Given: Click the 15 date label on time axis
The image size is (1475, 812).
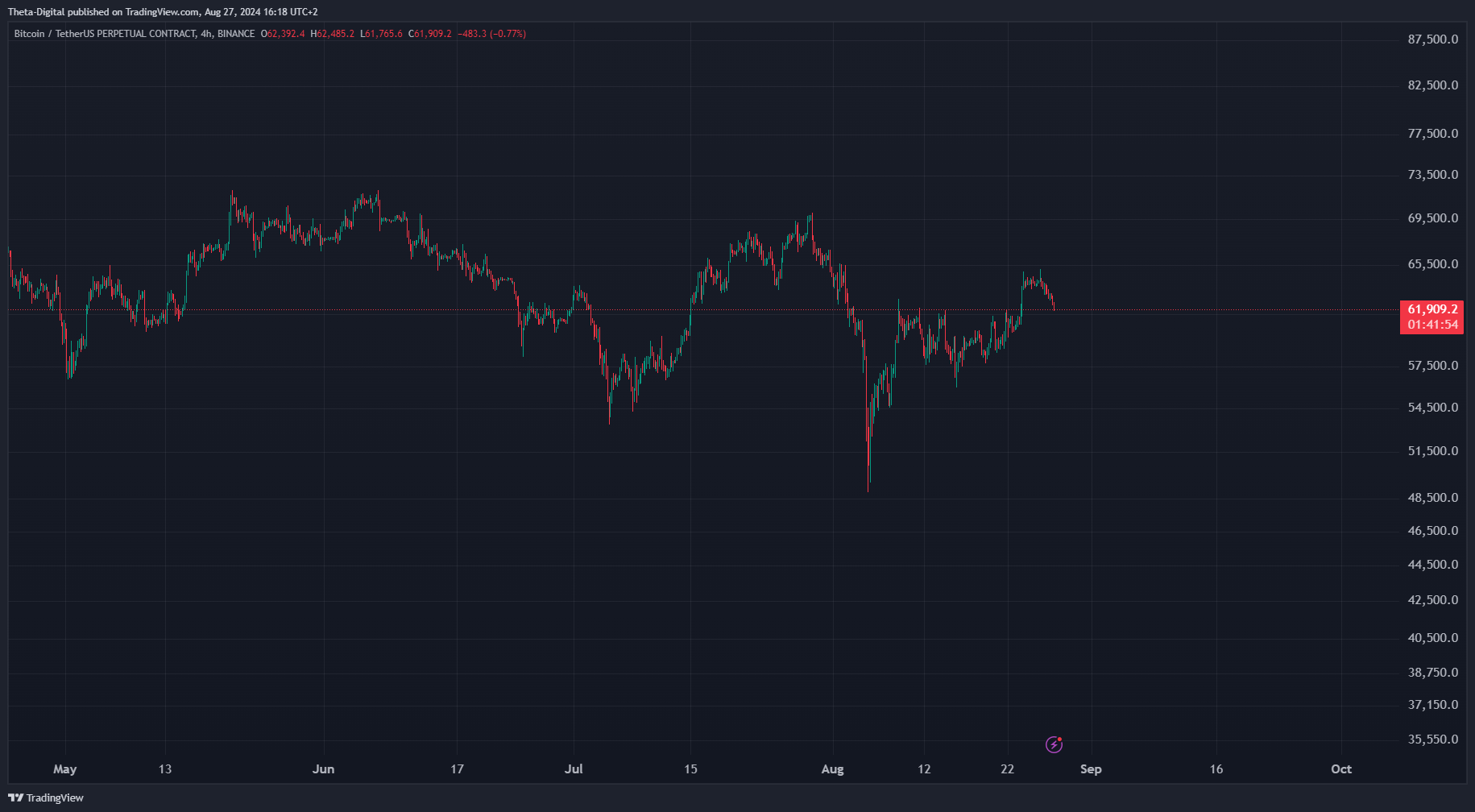Looking at the screenshot, I should coord(690,769).
